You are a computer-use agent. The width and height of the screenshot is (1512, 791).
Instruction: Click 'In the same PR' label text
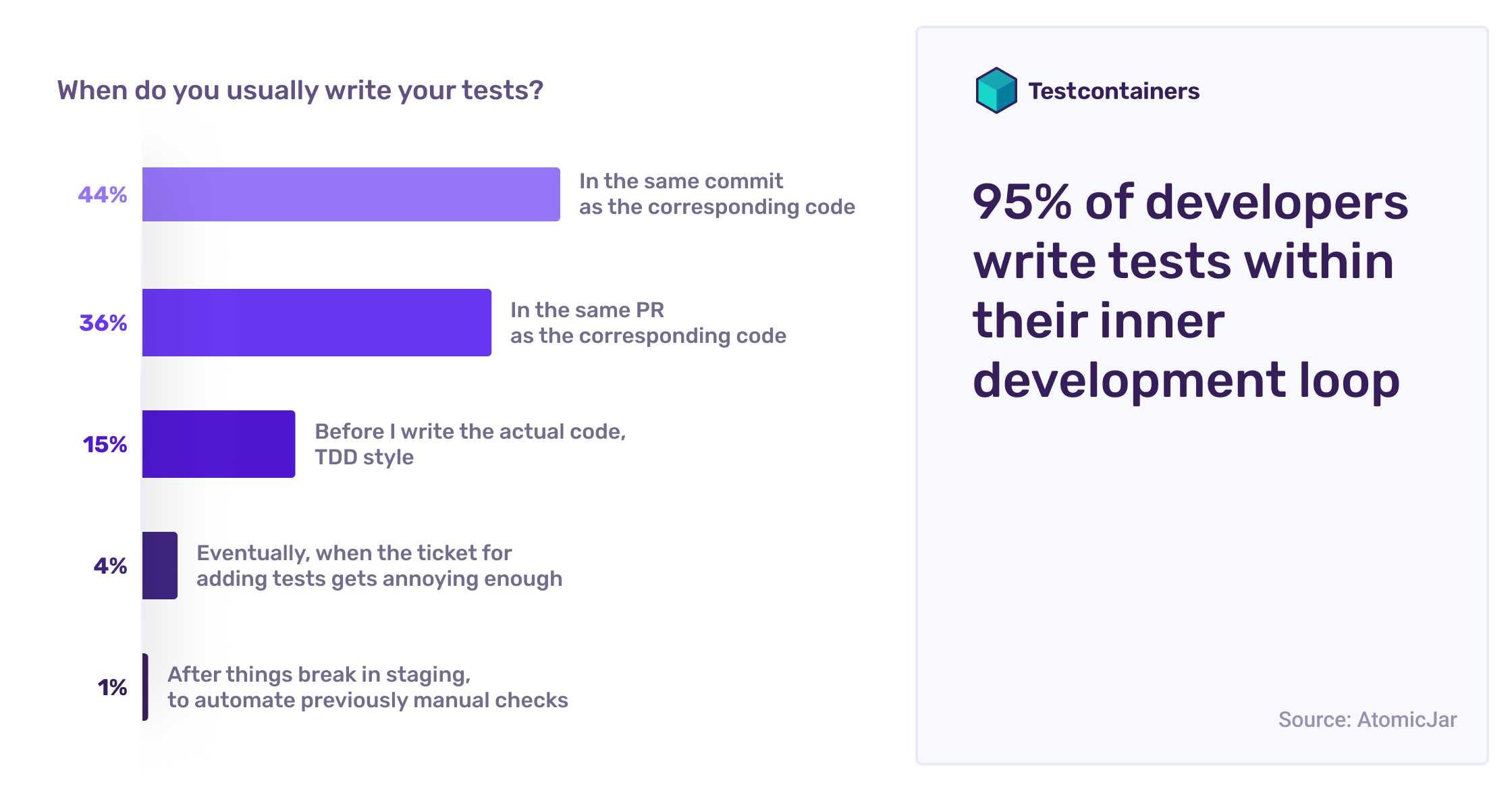(648, 323)
